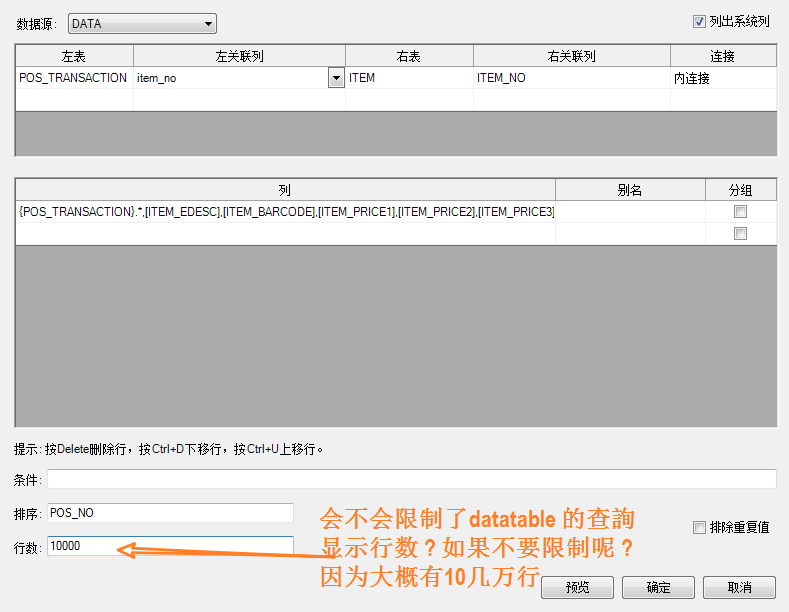Click the 分组 column header
The height and width of the screenshot is (612, 789).
741,190
